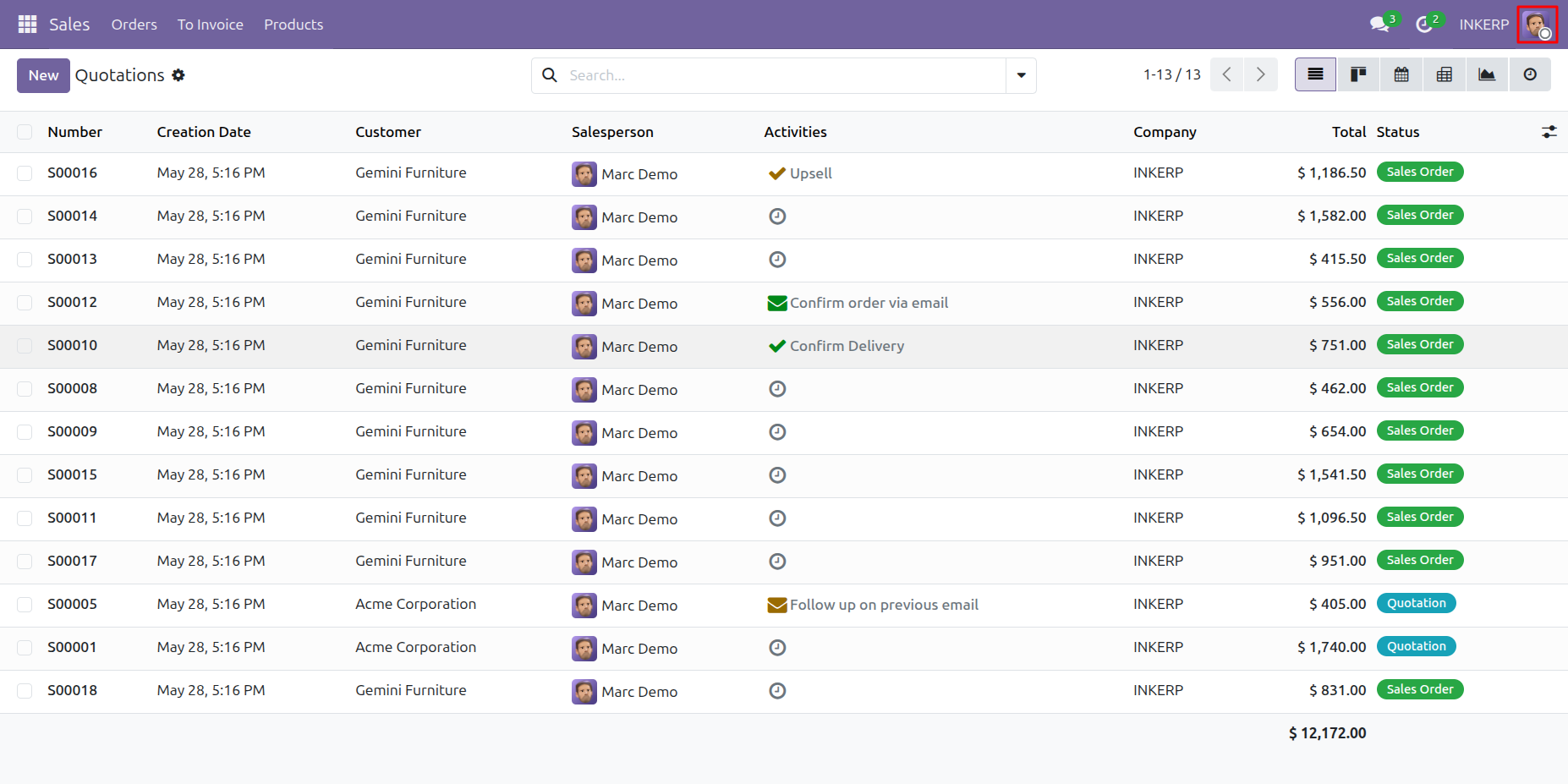1568x784 pixels.
Task: Open Follow up on previous email activity
Action: click(x=884, y=605)
